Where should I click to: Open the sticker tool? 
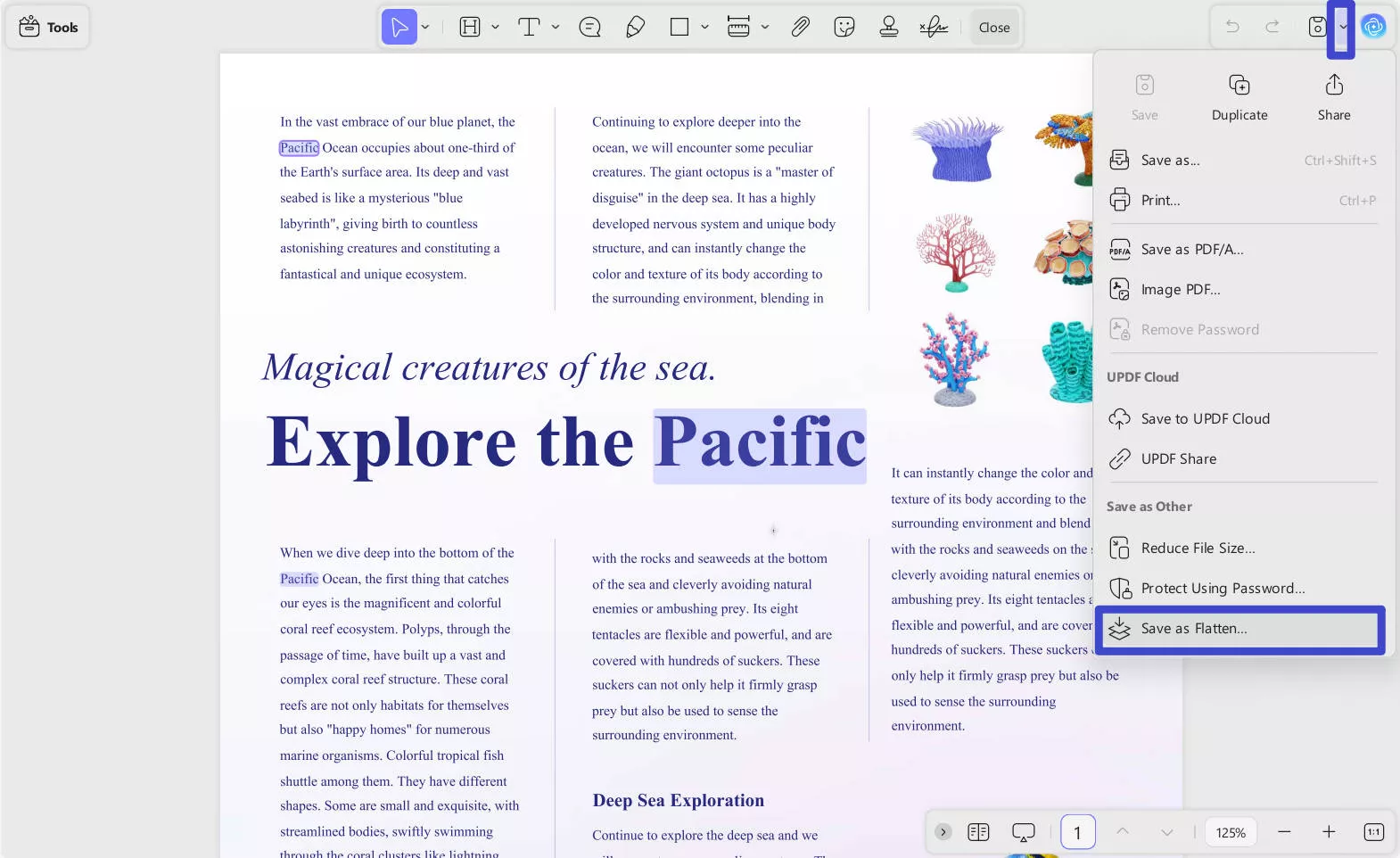[844, 28]
